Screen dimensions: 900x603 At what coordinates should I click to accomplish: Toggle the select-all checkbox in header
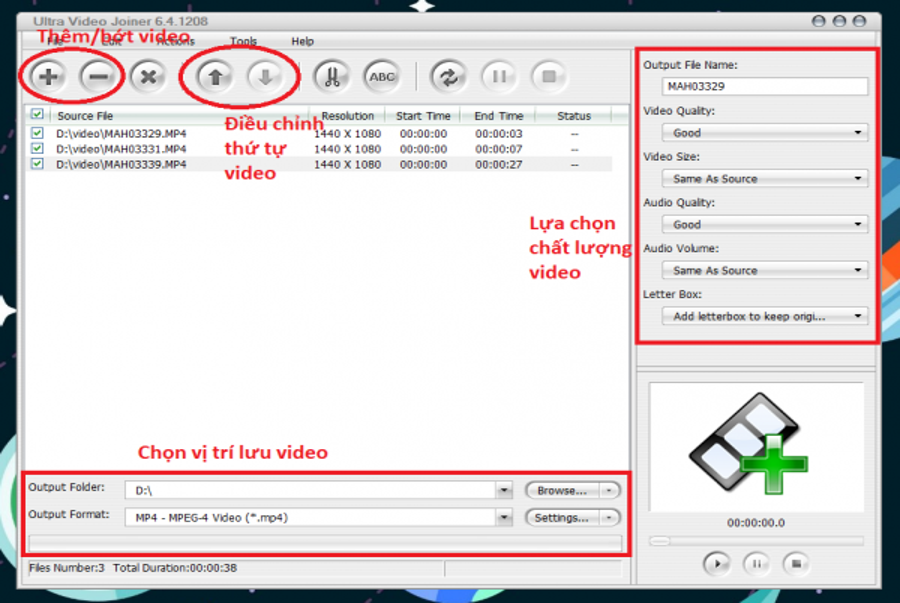[x=37, y=114]
